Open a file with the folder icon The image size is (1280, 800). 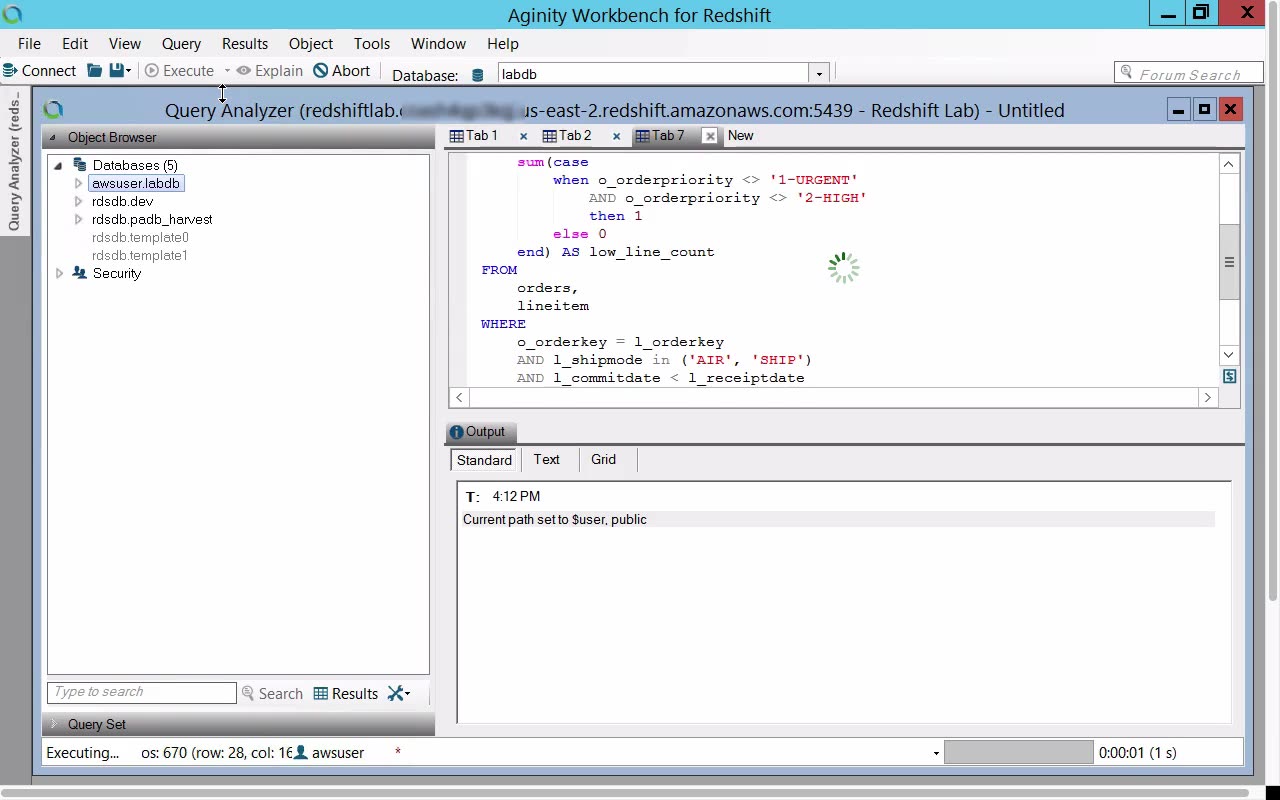95,71
